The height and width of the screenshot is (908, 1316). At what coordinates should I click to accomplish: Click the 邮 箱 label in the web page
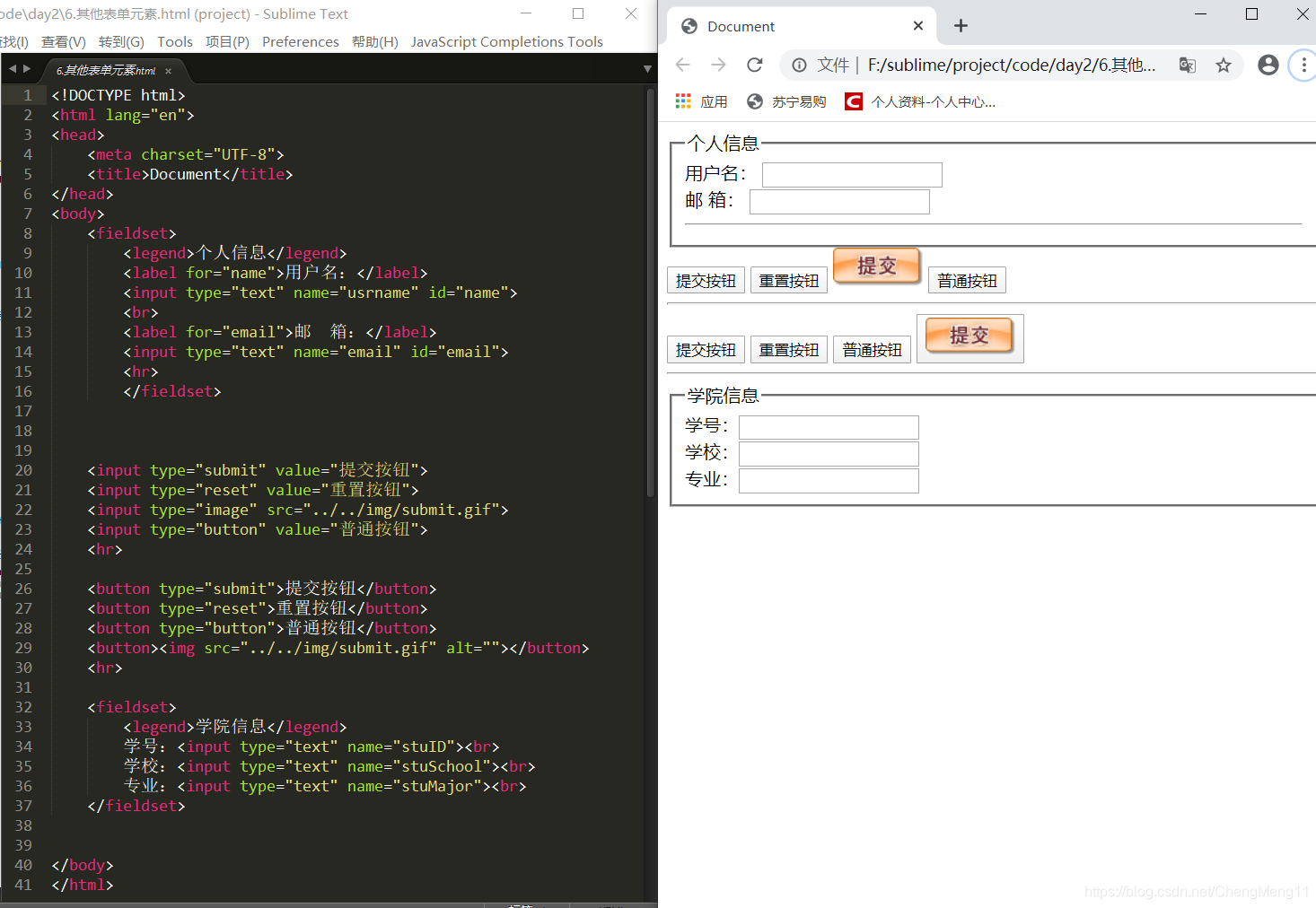click(x=709, y=201)
